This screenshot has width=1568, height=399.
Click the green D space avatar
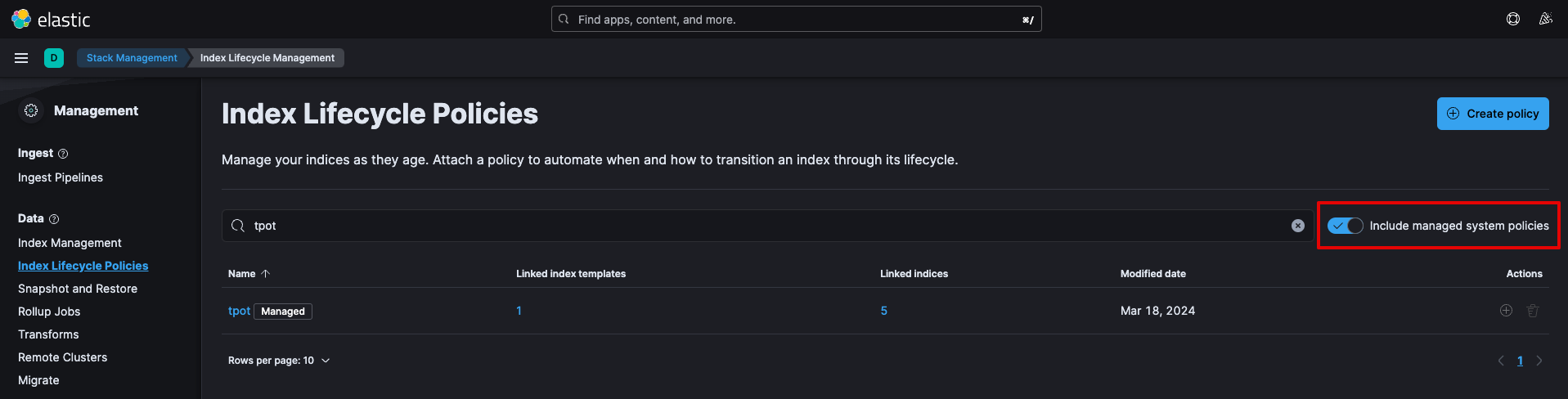[54, 58]
